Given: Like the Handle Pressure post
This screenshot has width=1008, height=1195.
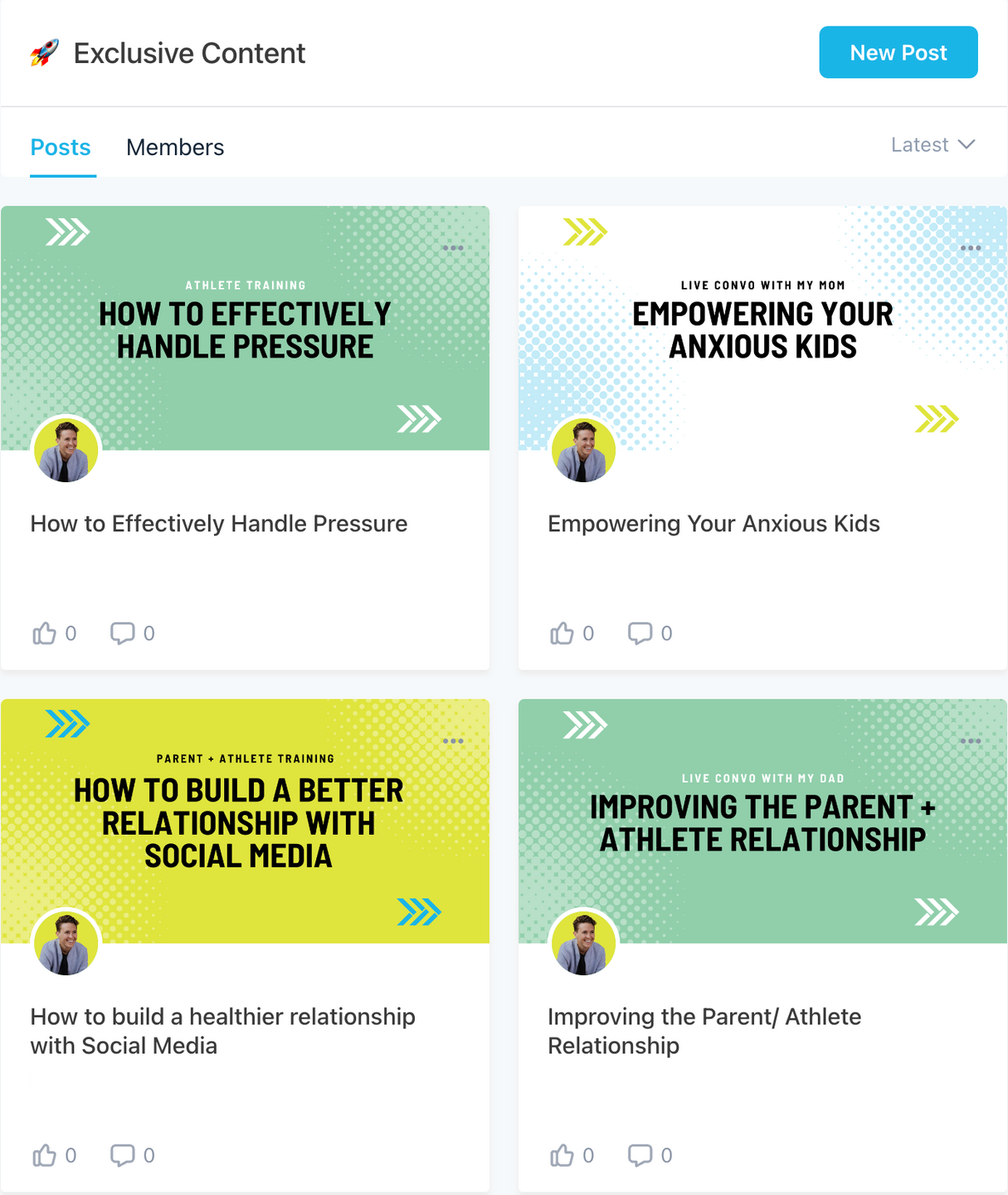Looking at the screenshot, I should click(x=45, y=634).
